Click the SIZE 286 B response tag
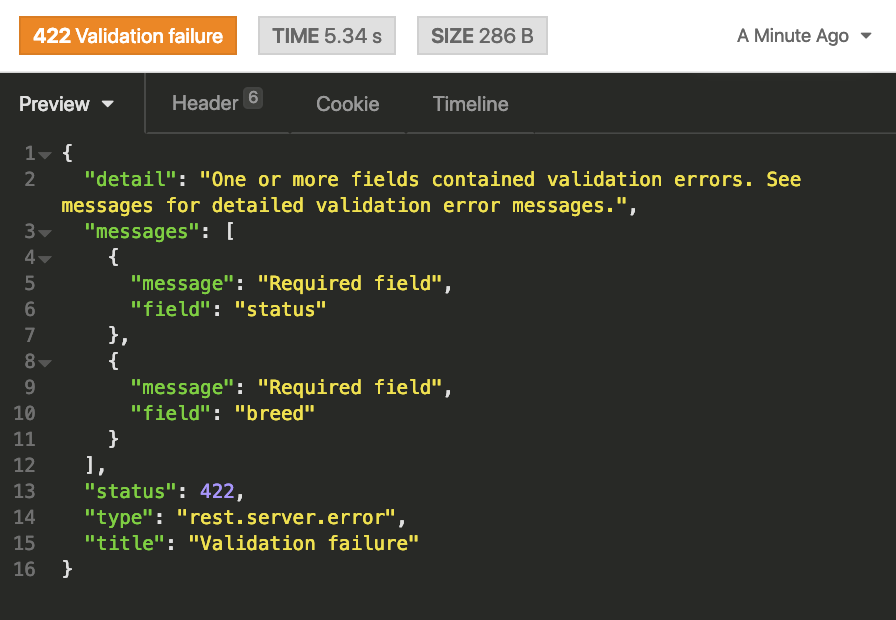 pos(482,36)
